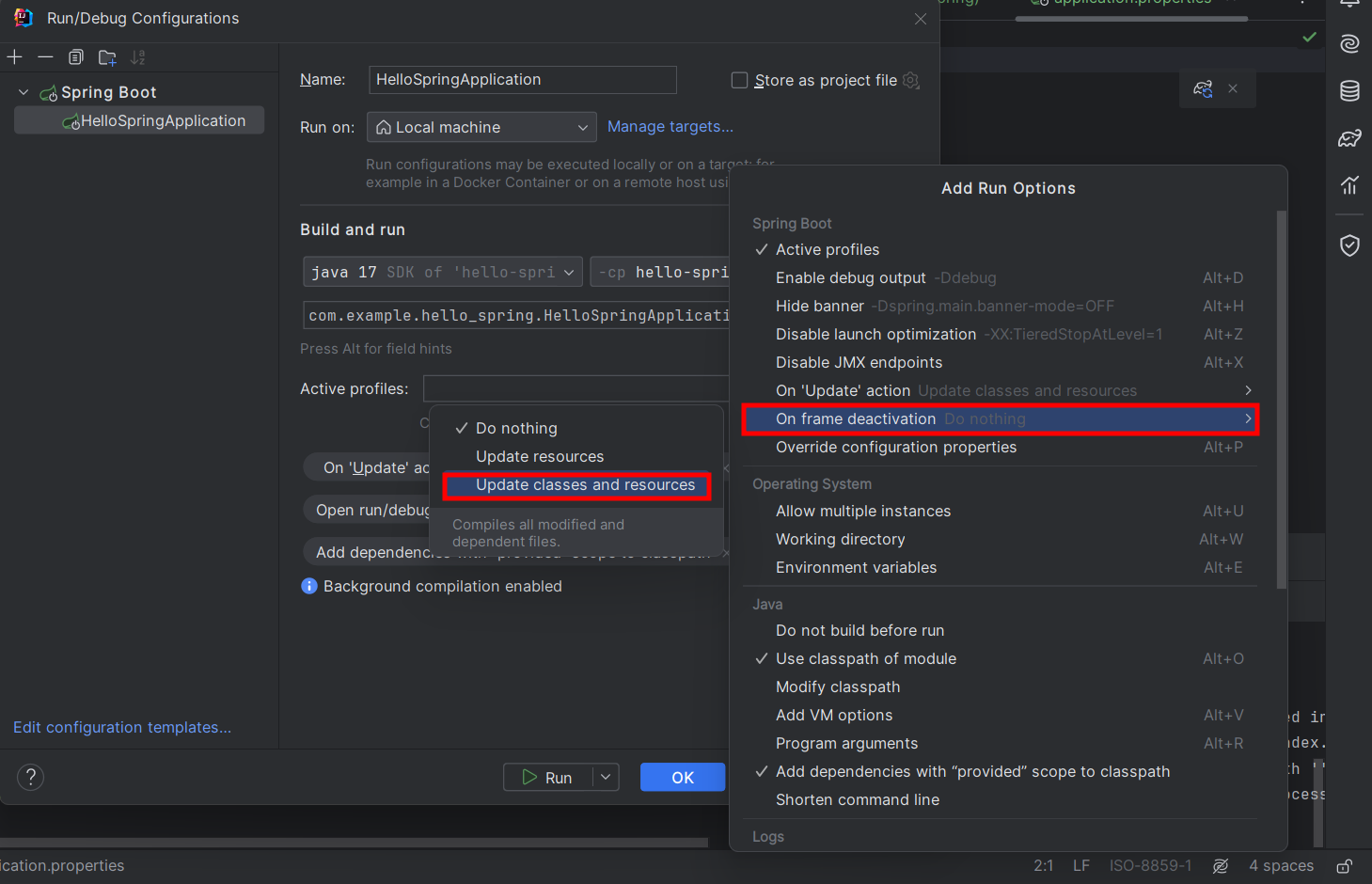
Task: Click the Spring Boot leaf icon in tree
Action: click(x=49, y=93)
